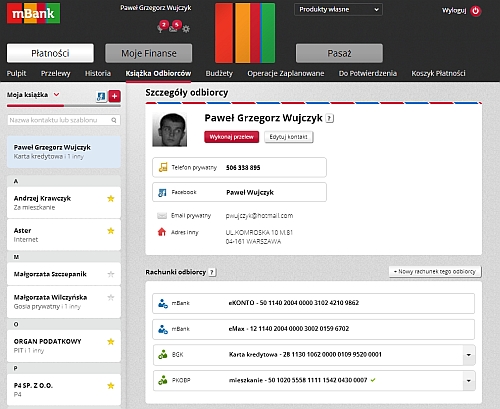Screen dimensions: 500x409
Task: Click the mBank icon in eMax row
Action: click(x=163, y=329)
